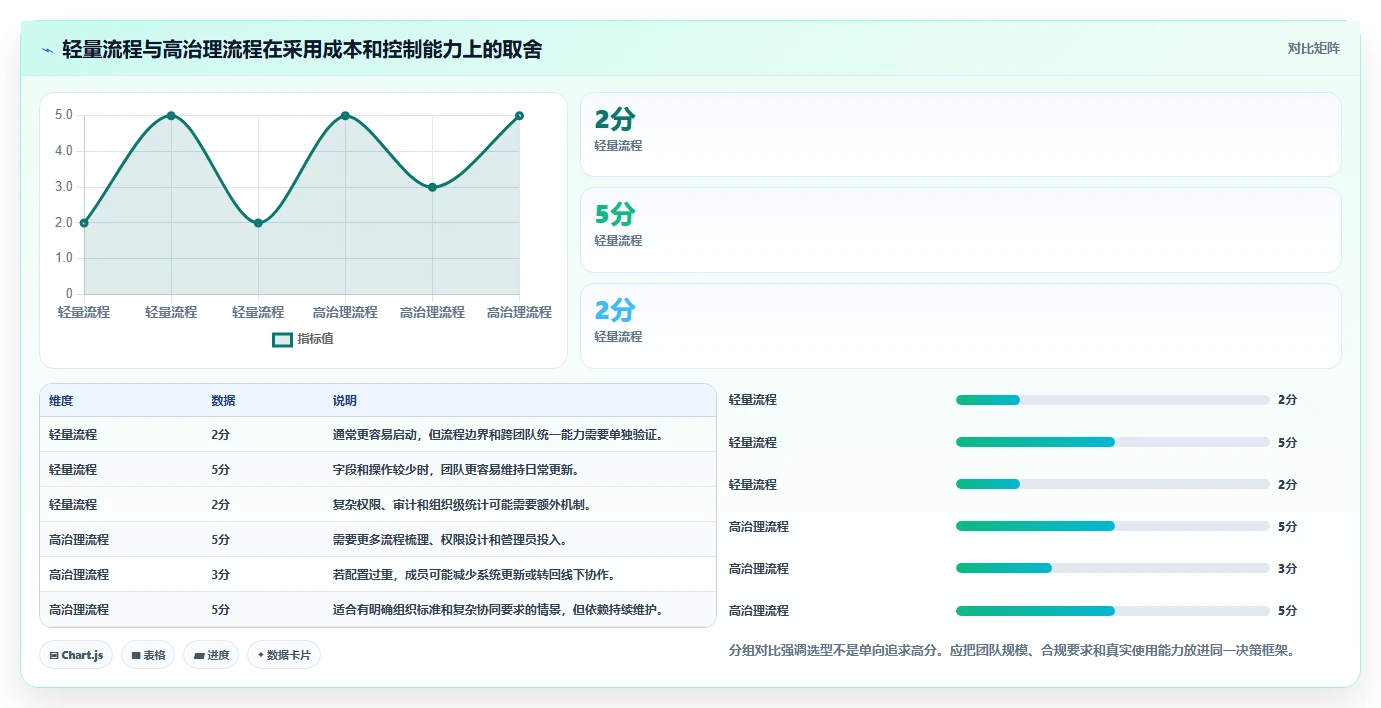Click the row 若配置过重，成员可能减少
Viewport: 1381px width, 708px height.
378,574
